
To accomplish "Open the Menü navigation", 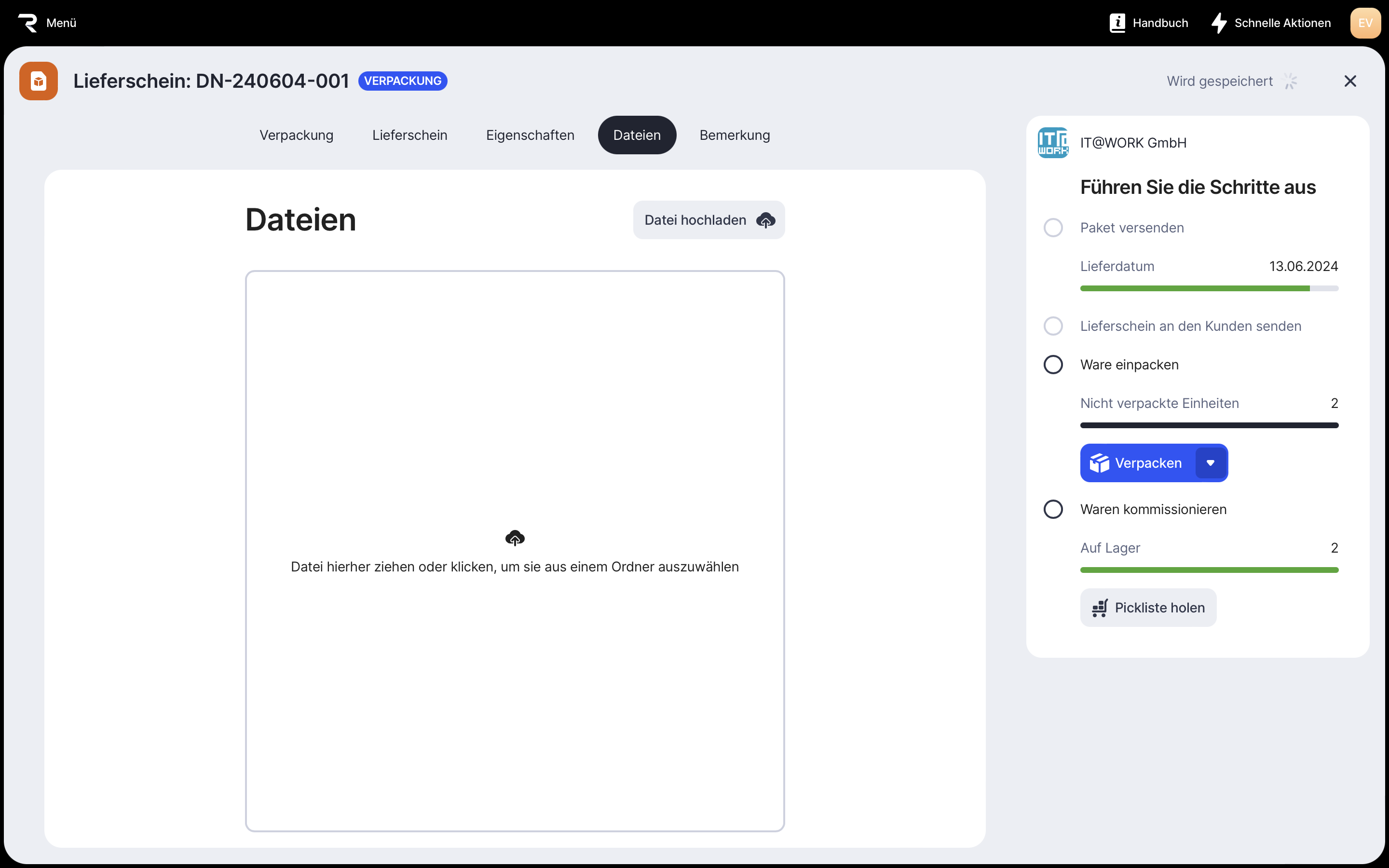I will (x=61, y=23).
